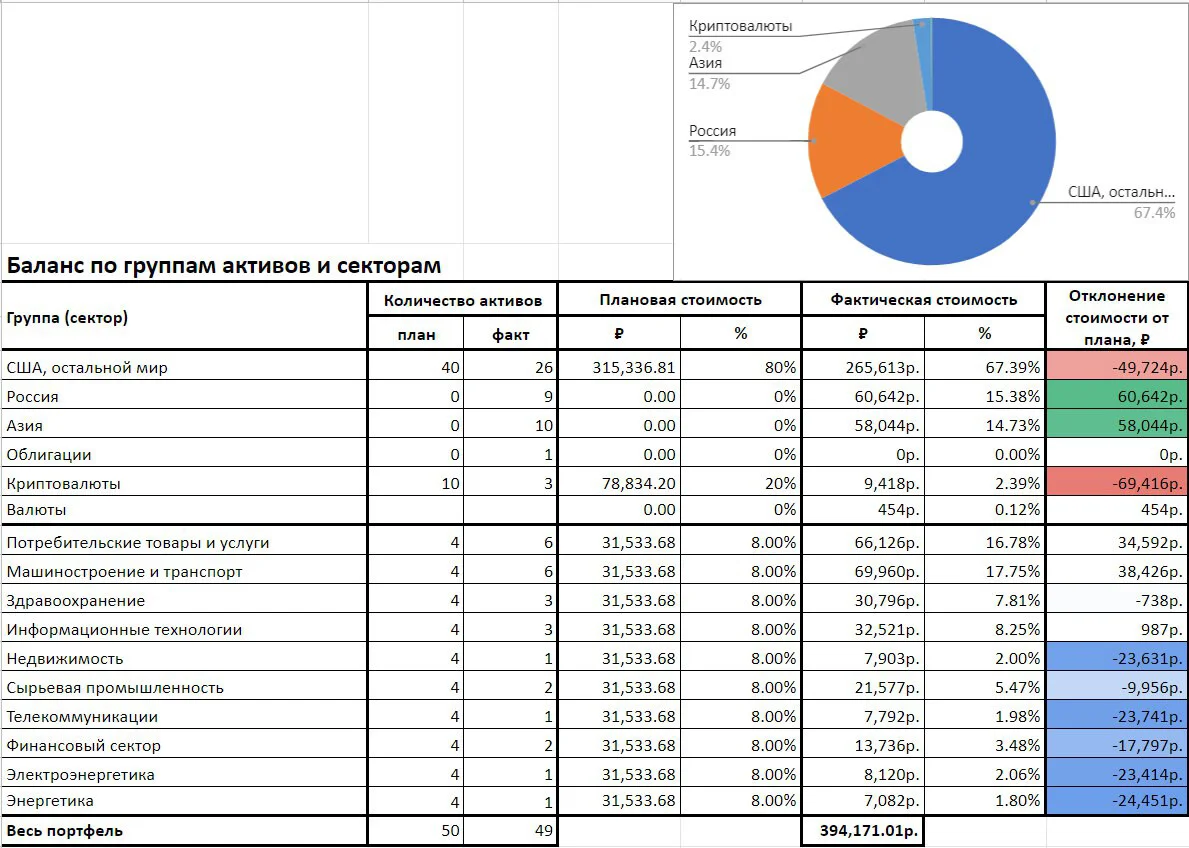This screenshot has height=848, width=1189.
Task: Click the orange Россия pie slice
Action: 849,144
